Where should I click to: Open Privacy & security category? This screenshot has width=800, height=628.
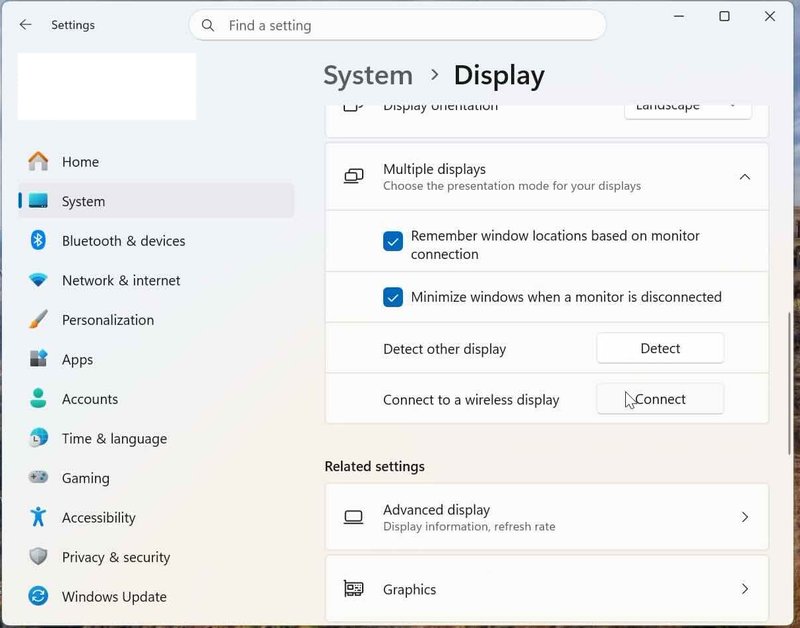click(x=156, y=557)
